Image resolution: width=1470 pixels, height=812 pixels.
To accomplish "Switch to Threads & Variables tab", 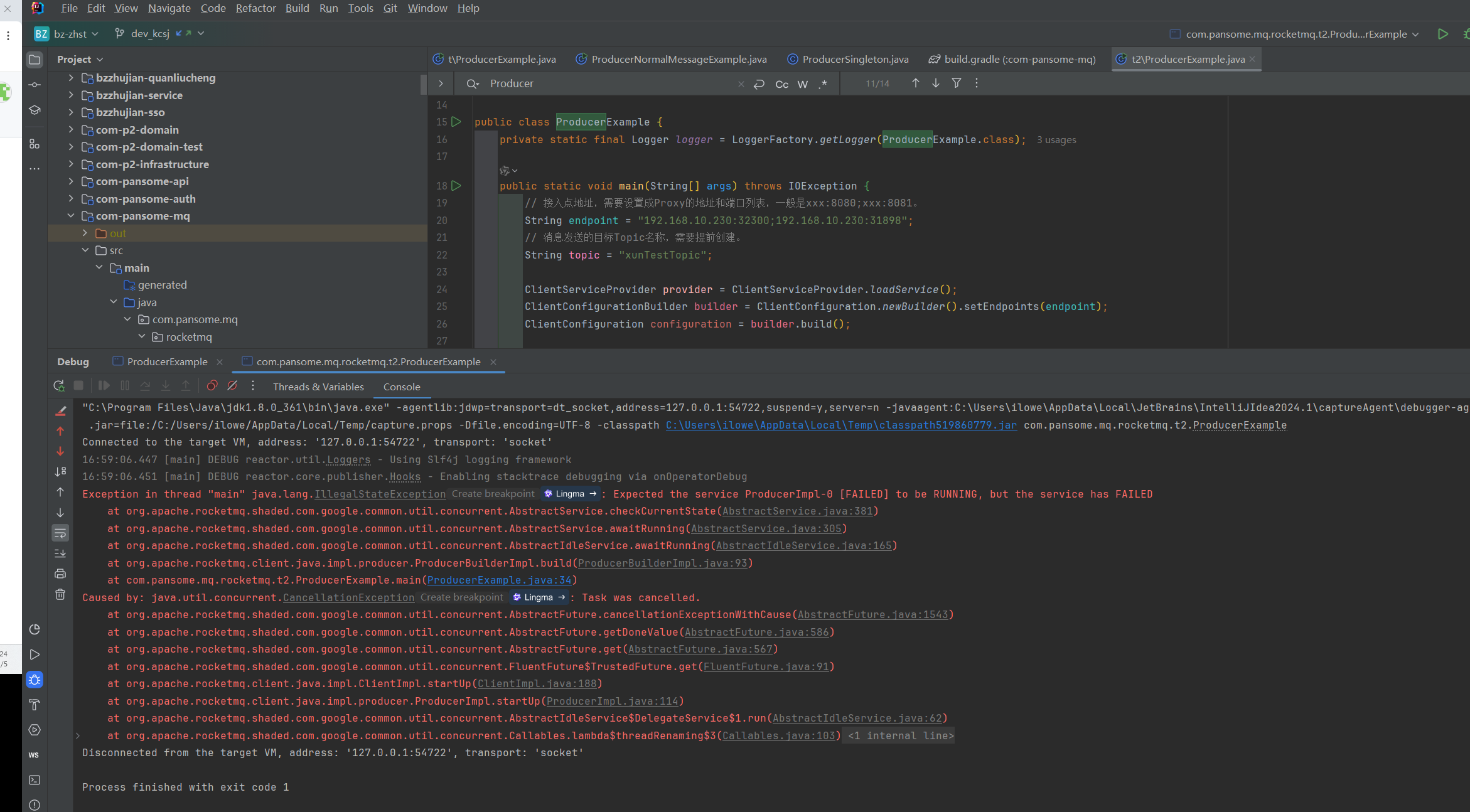I will click(318, 387).
